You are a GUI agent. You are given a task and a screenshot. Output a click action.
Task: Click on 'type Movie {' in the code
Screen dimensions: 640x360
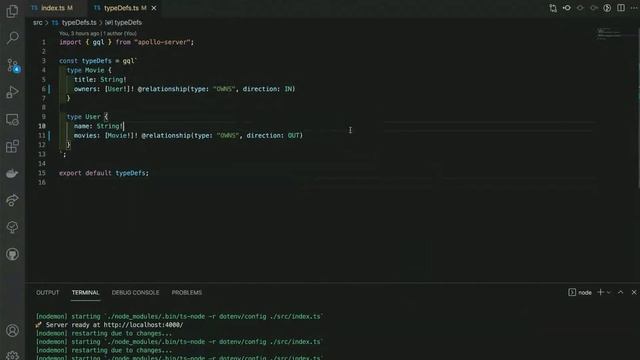(x=89, y=70)
